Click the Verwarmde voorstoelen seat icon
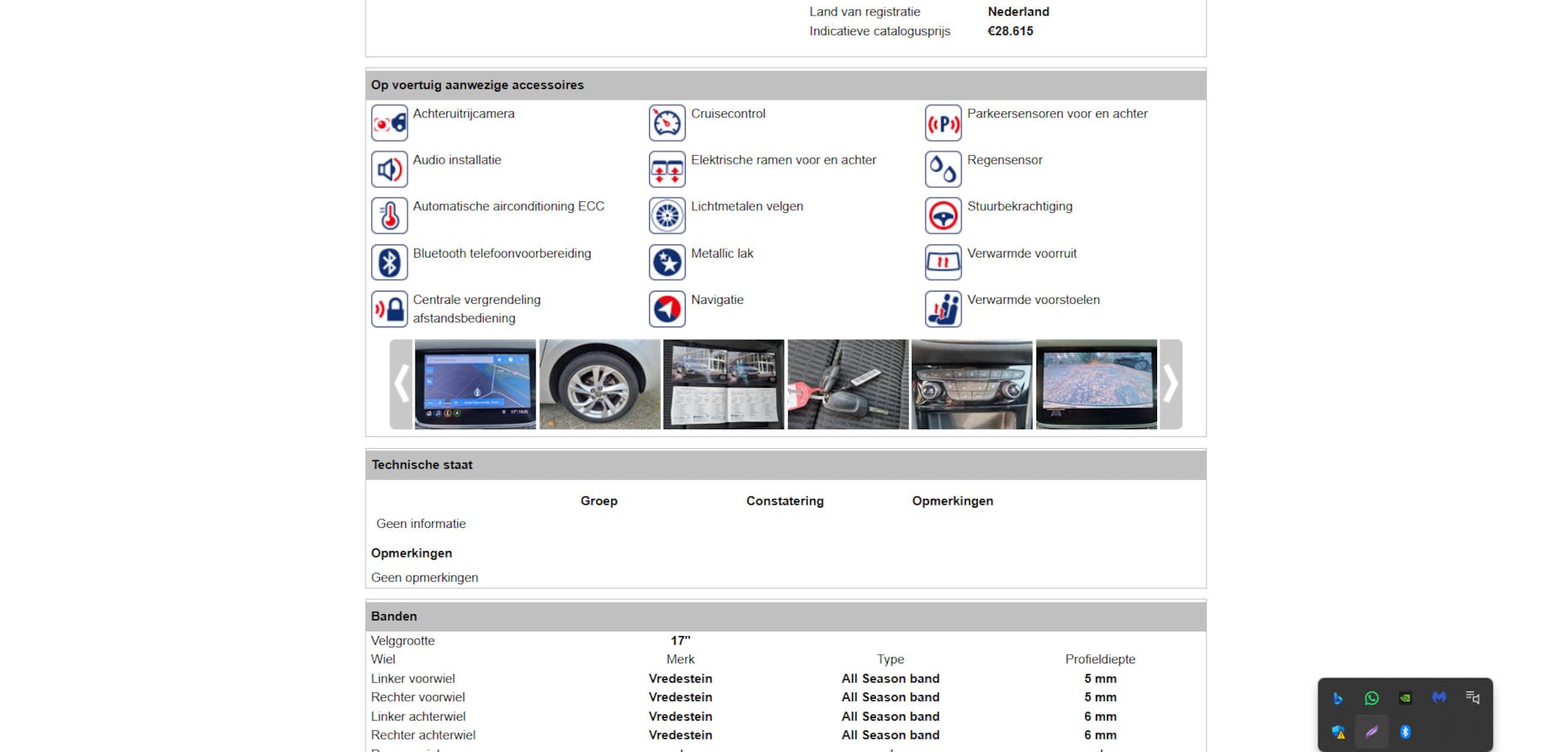 (x=943, y=309)
